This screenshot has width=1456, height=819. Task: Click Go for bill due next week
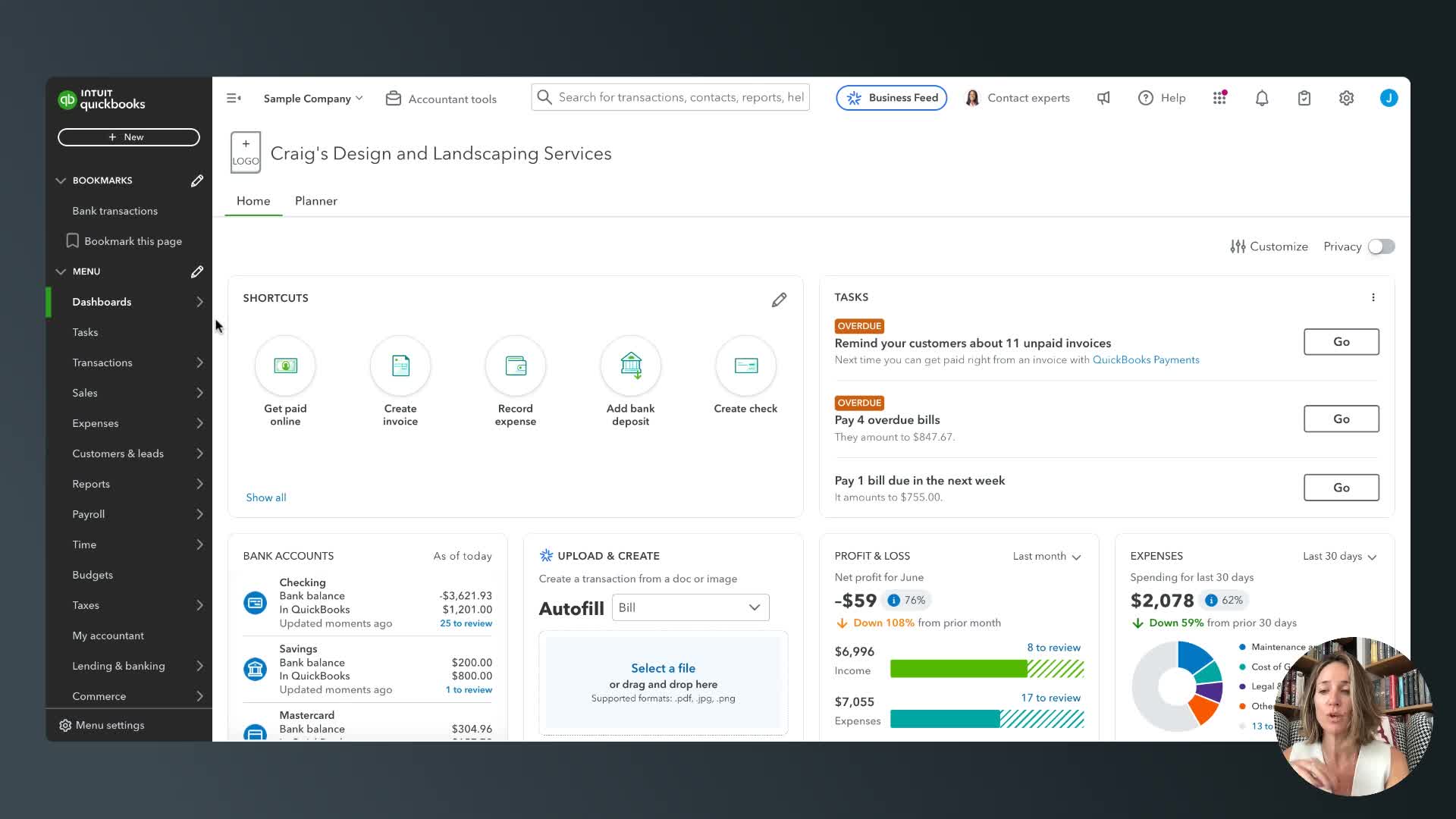(x=1341, y=488)
